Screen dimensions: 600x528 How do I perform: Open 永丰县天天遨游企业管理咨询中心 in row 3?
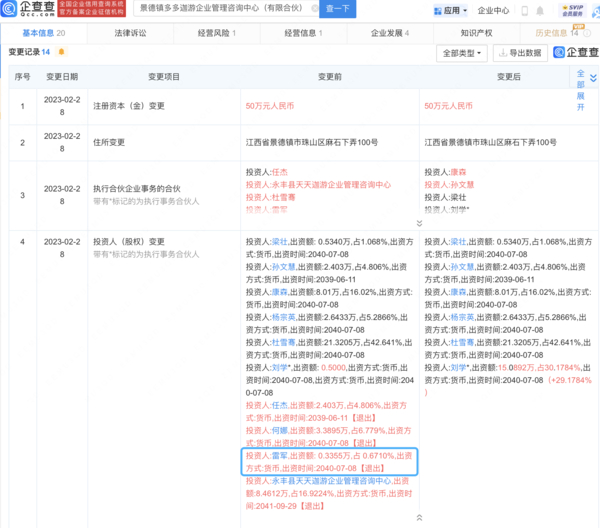point(331,185)
